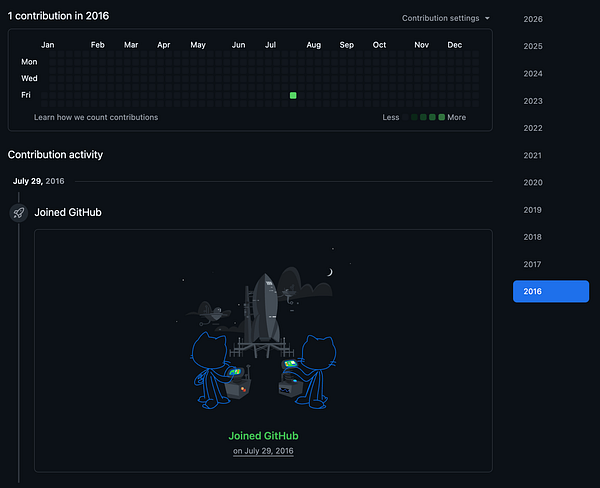600x488 pixels.
Task: Click the Contribution activity heading
Action: [55, 155]
